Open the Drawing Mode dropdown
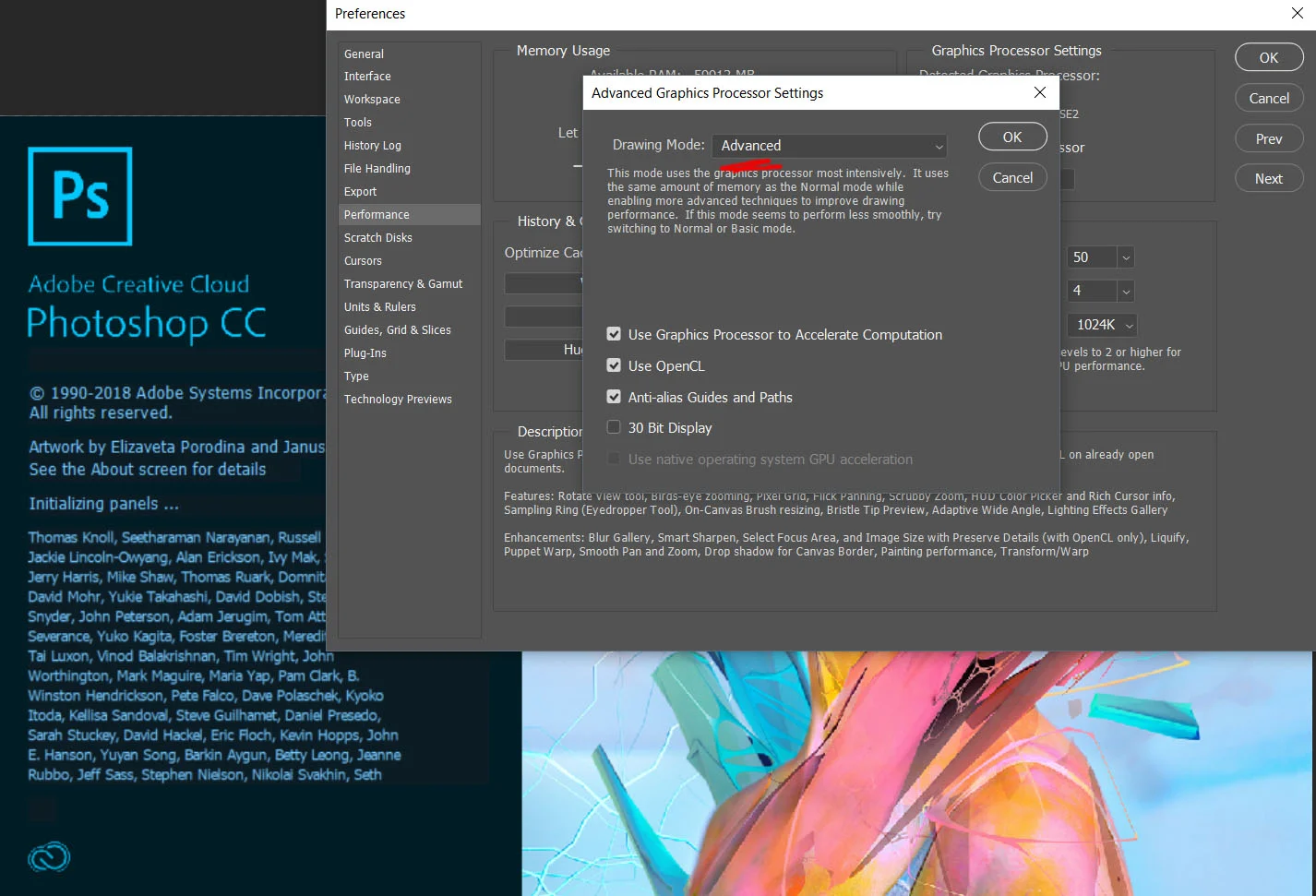The width and height of the screenshot is (1316, 896). tap(828, 145)
